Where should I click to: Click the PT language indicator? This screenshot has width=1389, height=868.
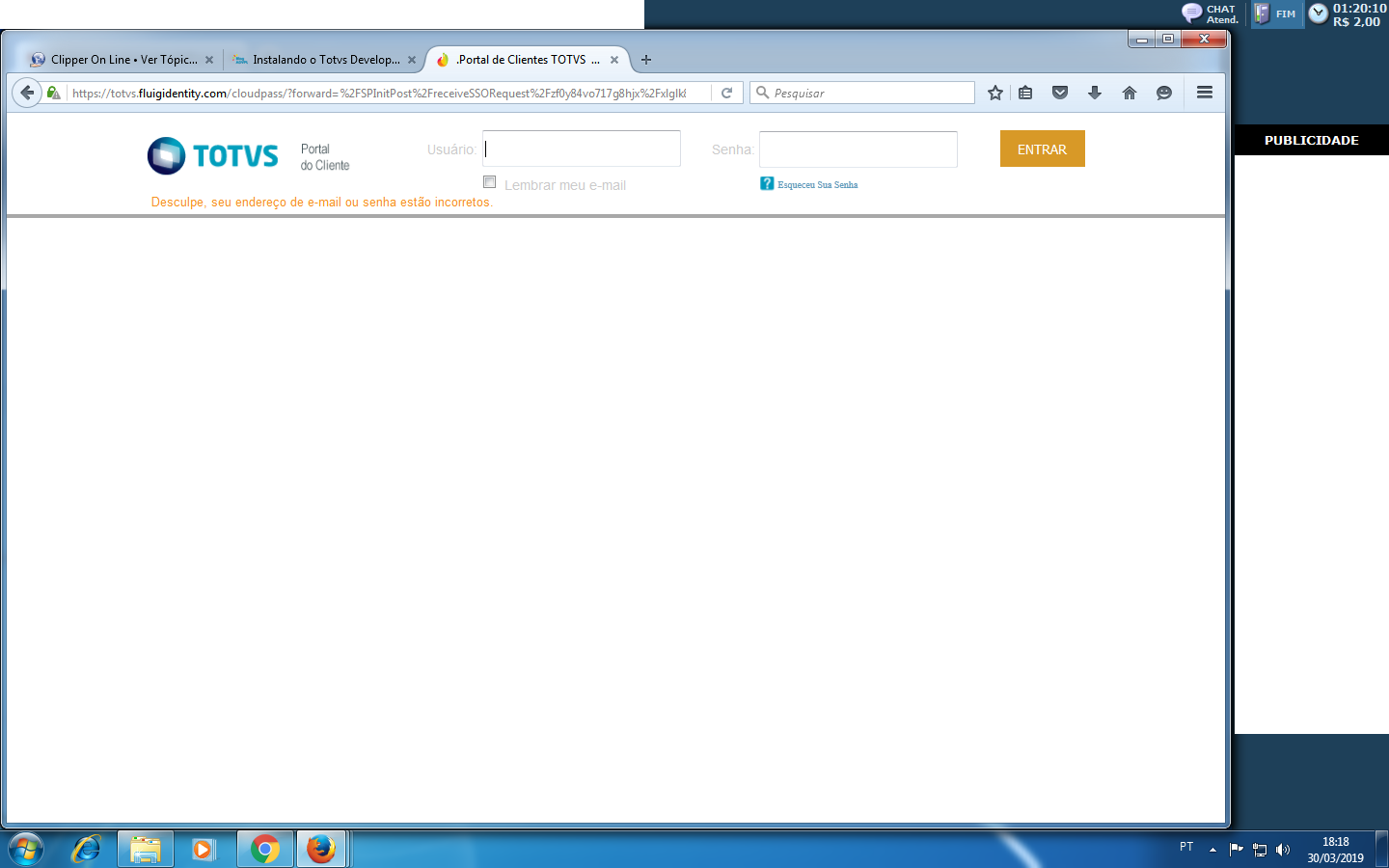click(x=1186, y=847)
